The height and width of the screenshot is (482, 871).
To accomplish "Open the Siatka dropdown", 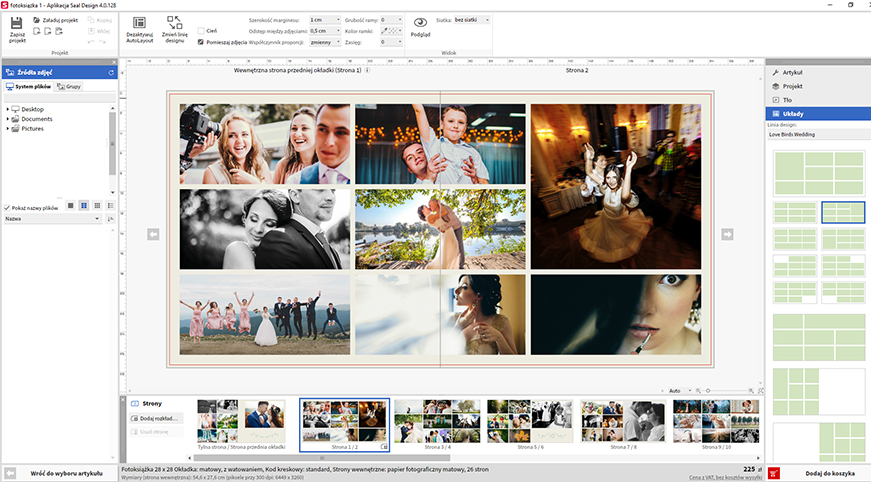I will (474, 19).
